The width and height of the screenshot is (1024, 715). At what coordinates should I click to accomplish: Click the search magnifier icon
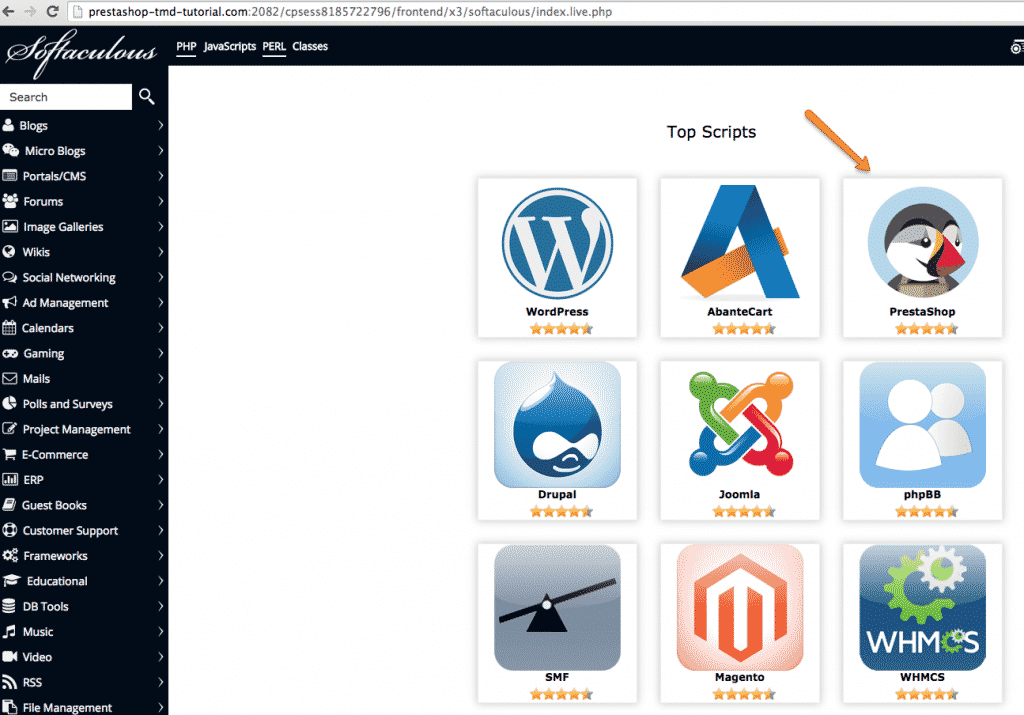click(146, 96)
